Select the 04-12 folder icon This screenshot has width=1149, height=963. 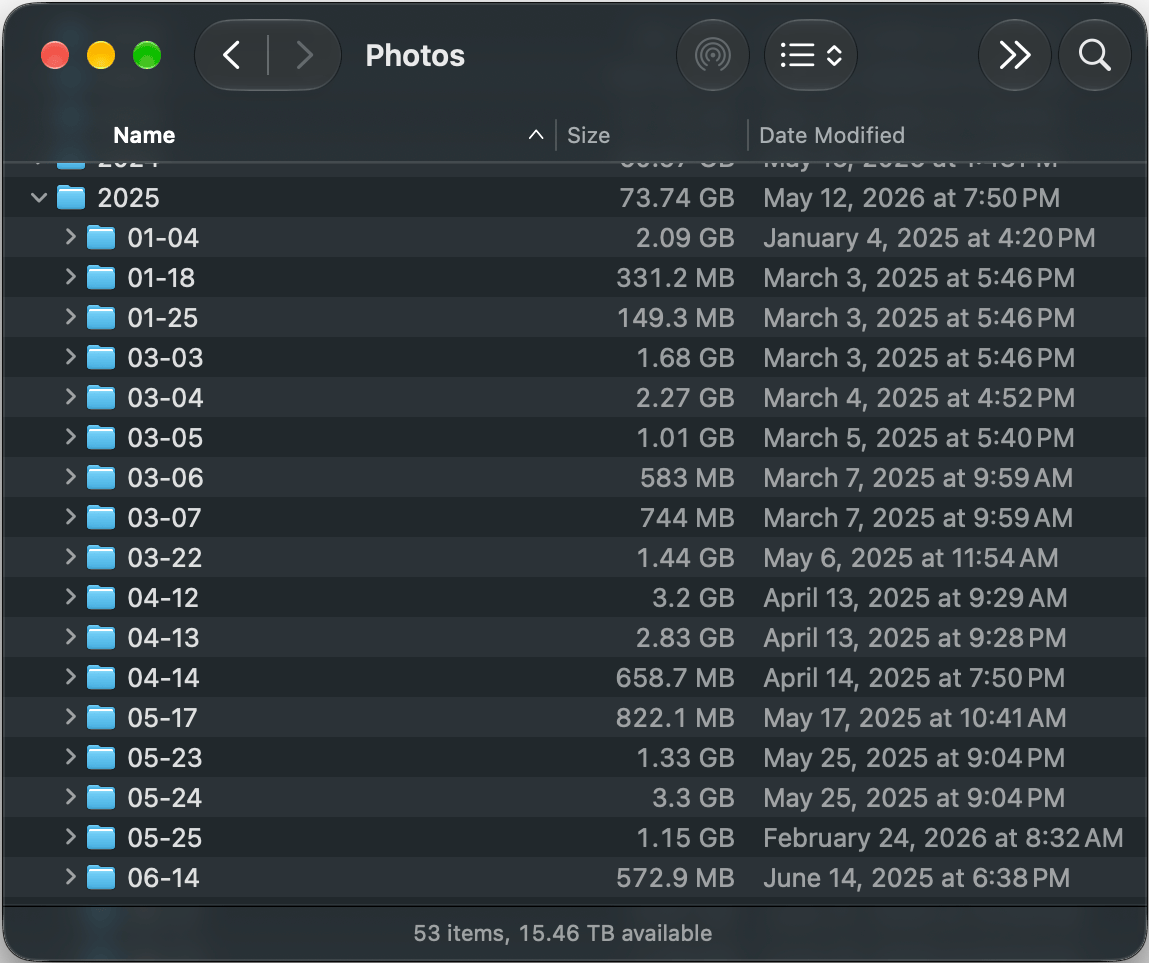point(101,597)
